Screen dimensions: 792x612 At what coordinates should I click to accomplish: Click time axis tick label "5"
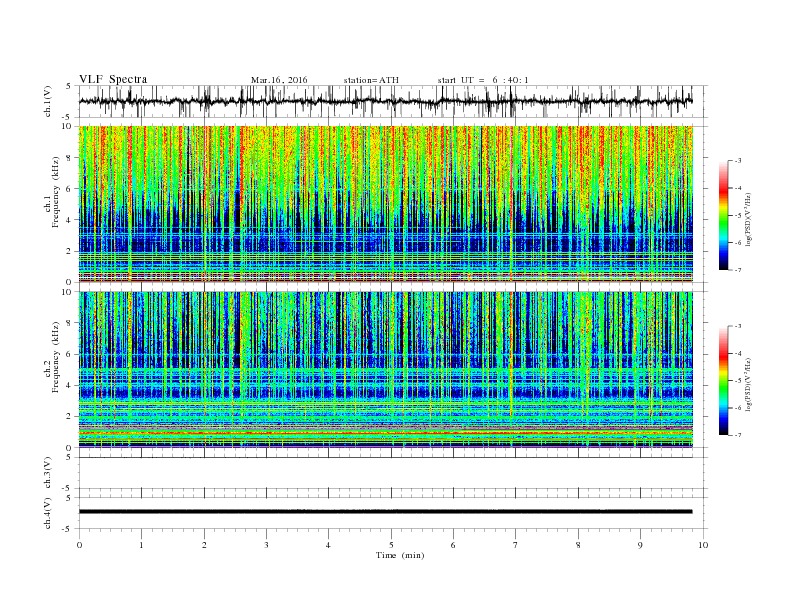click(x=391, y=545)
